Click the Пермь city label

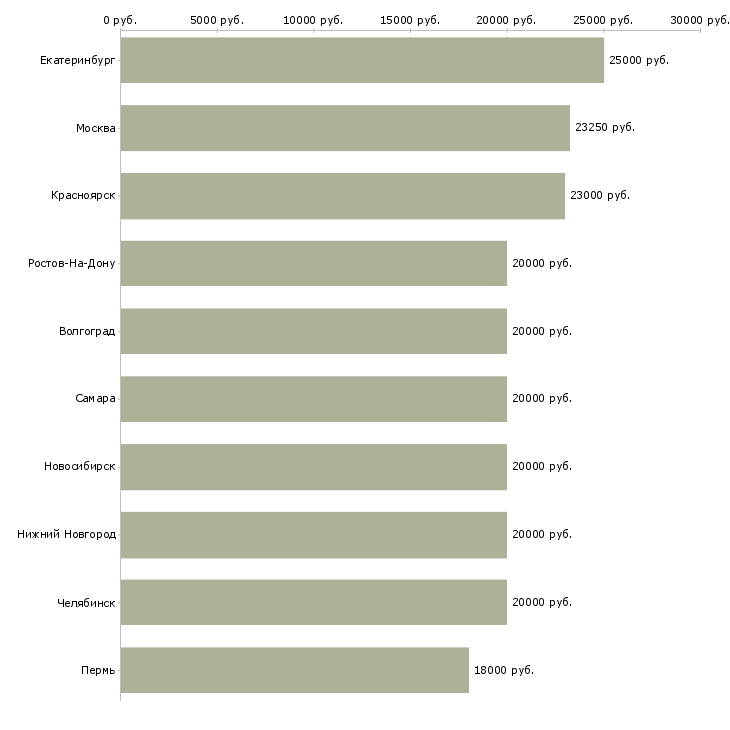98,670
